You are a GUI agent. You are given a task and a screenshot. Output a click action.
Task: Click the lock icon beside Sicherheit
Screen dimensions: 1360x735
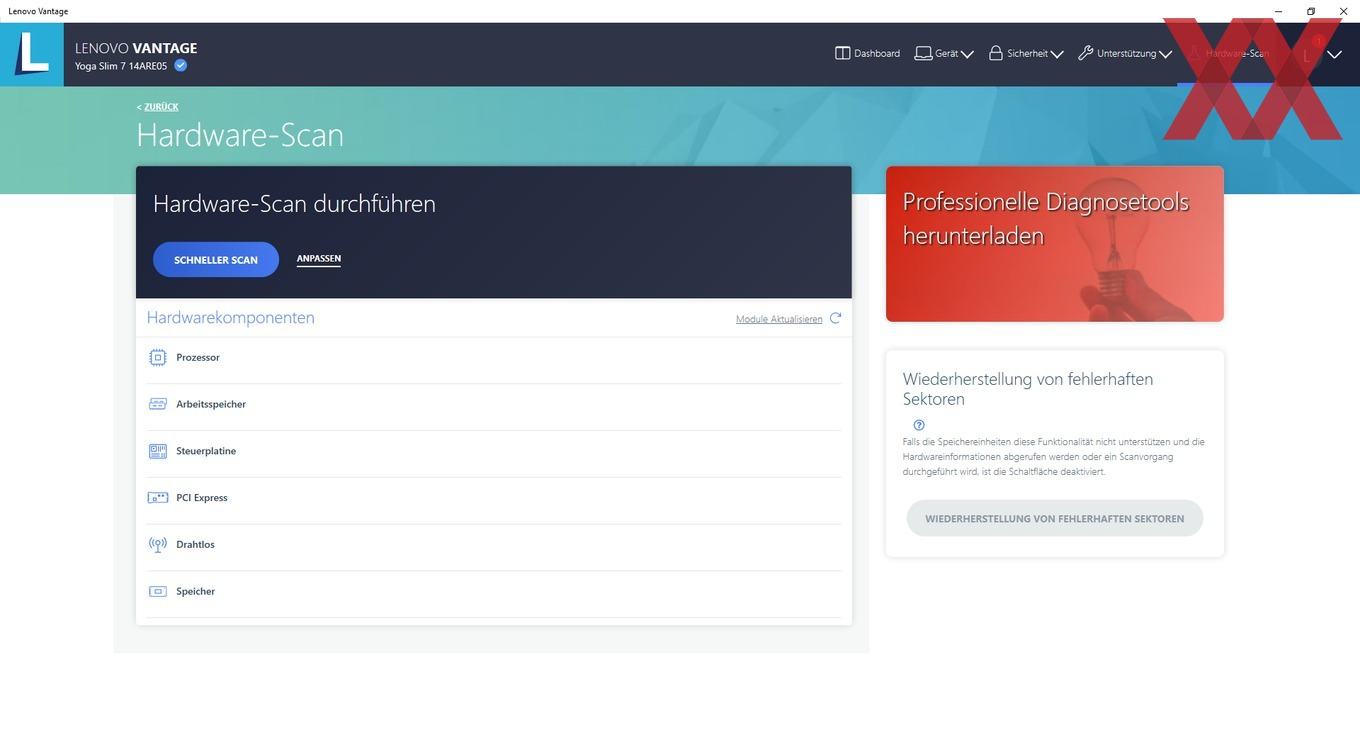click(996, 53)
